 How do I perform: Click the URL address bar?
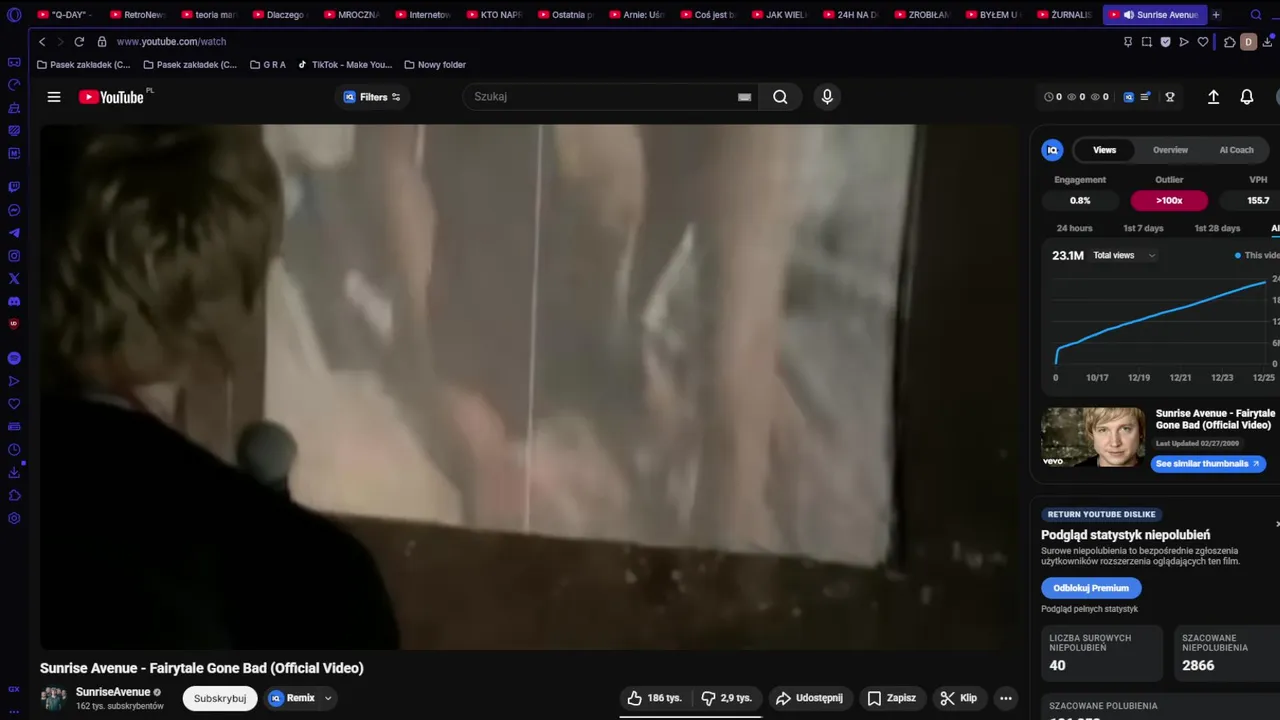coord(171,42)
